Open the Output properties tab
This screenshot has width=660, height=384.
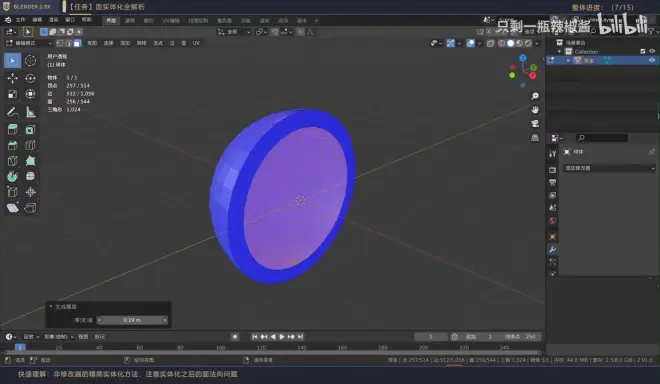pos(553,182)
